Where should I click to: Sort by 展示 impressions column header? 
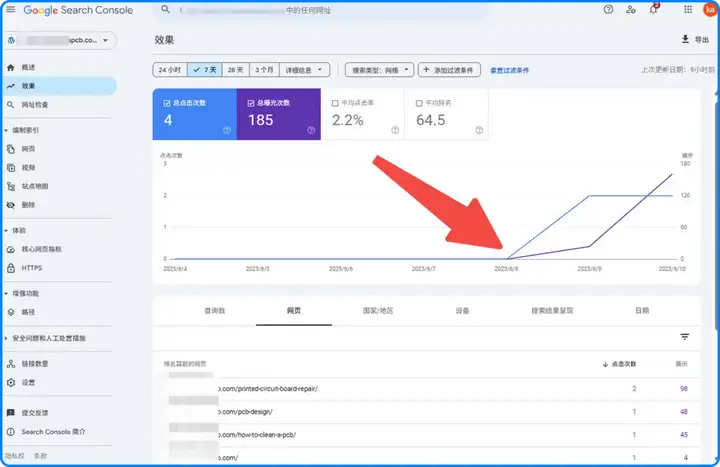point(681,364)
